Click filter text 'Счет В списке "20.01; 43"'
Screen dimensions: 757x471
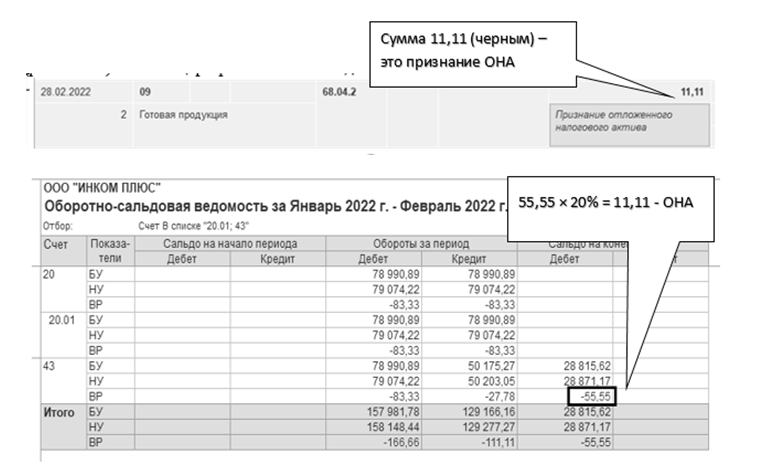pos(193,226)
